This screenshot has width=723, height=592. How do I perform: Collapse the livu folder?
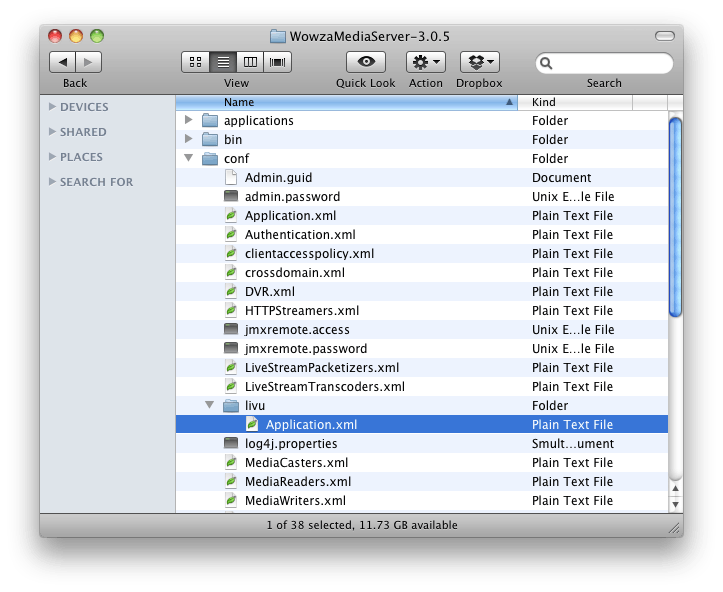(x=210, y=406)
